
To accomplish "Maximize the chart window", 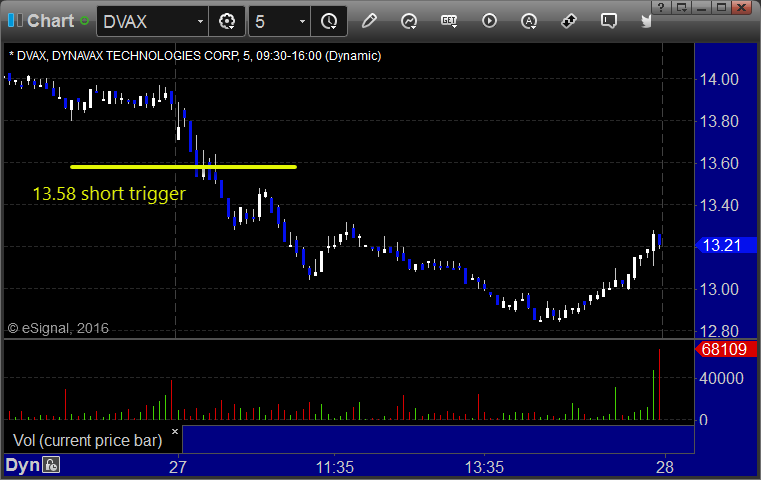I will click(721, 8).
